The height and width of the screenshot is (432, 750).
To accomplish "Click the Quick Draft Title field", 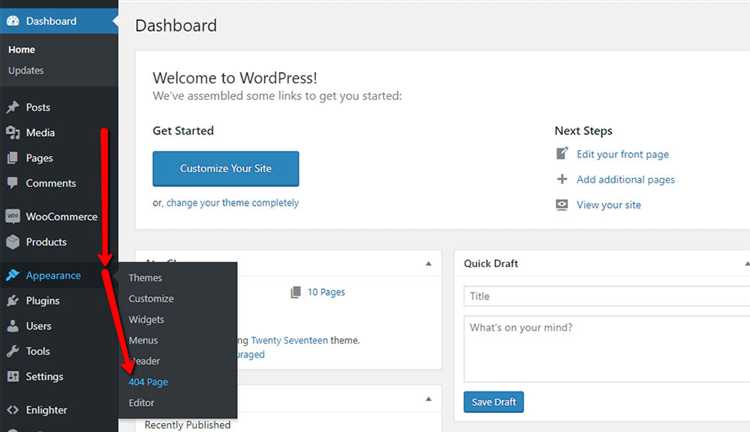I will (606, 297).
